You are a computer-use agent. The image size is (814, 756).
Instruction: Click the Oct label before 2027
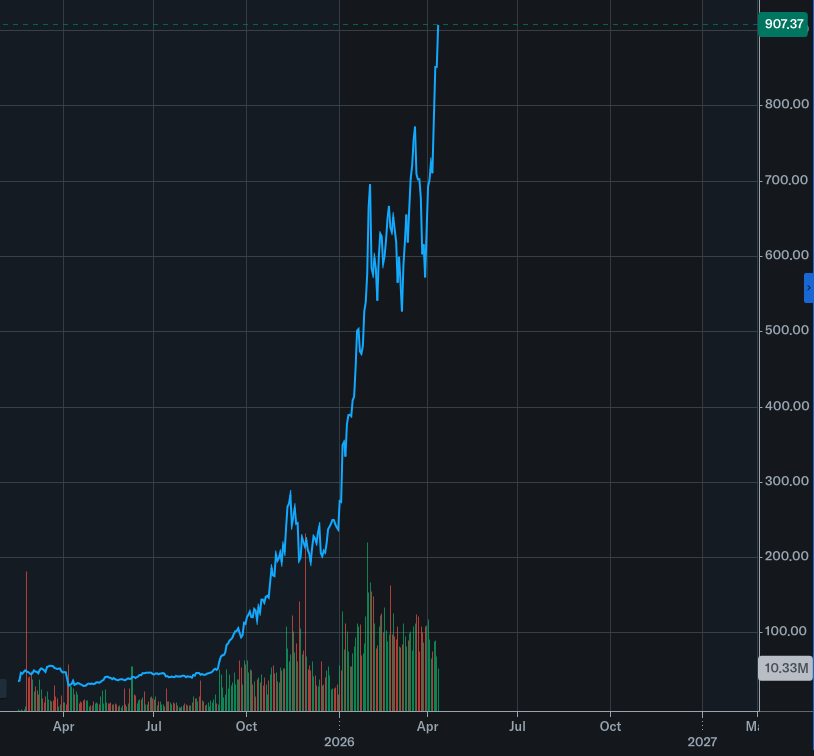coord(610,726)
